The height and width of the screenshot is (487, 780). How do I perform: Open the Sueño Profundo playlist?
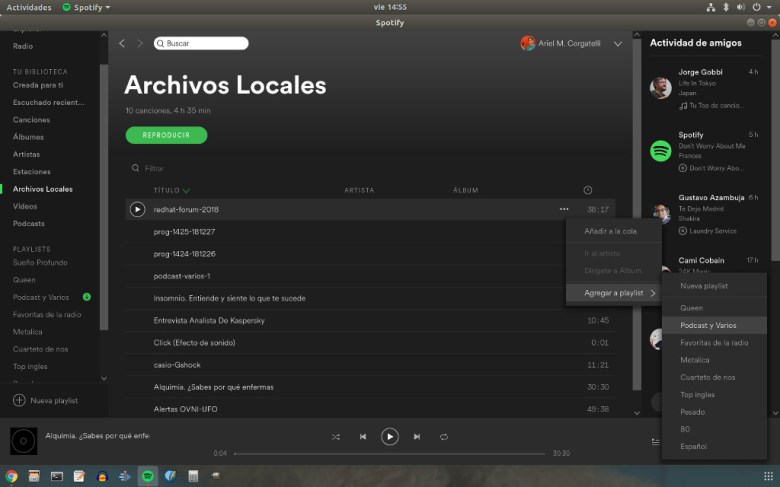[40, 263]
